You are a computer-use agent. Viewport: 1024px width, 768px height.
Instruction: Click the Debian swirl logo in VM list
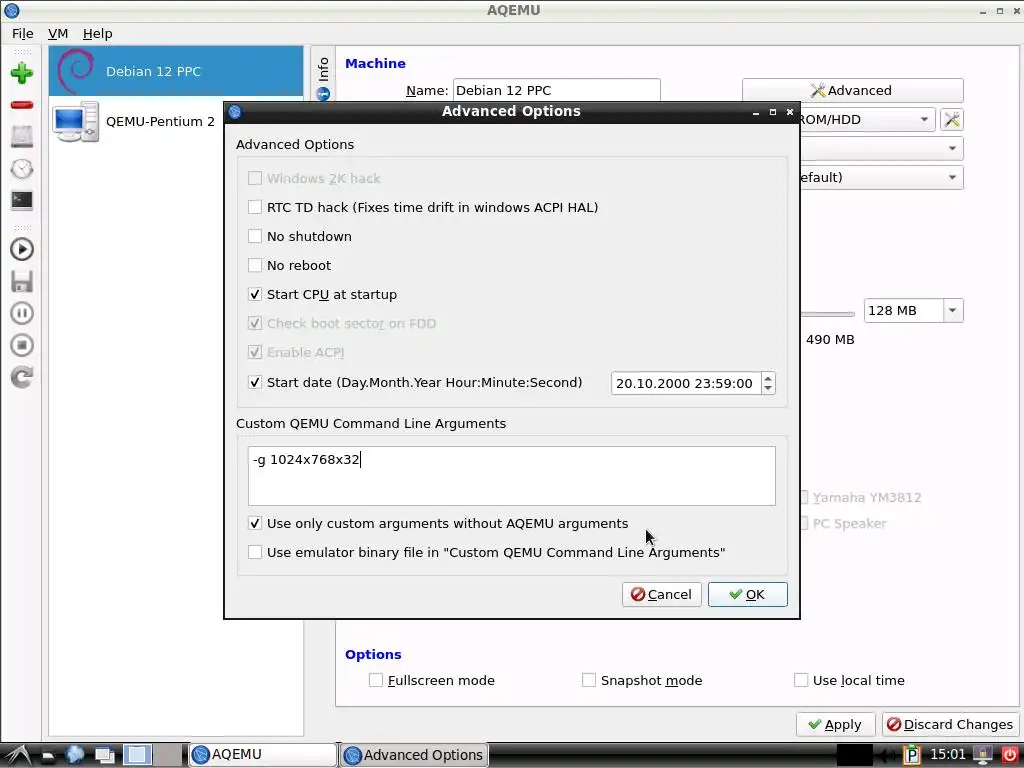point(76,71)
